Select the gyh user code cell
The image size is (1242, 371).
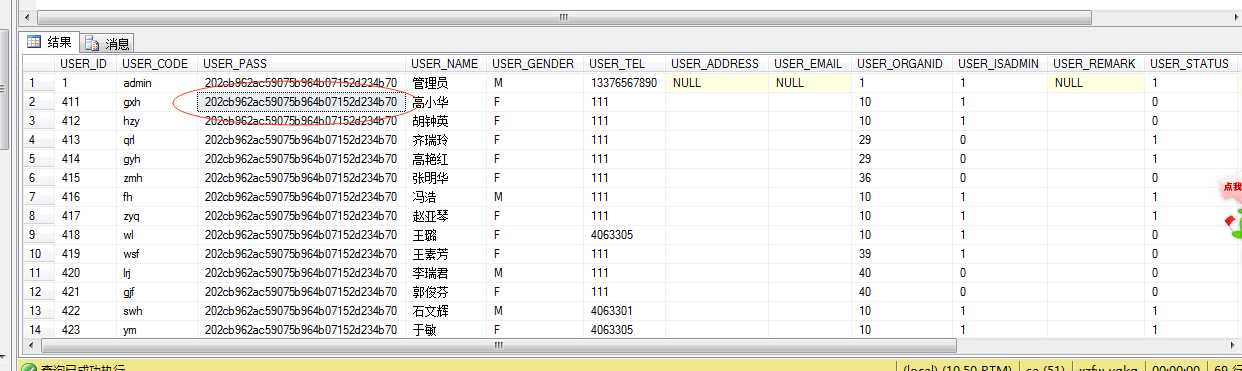(x=157, y=159)
